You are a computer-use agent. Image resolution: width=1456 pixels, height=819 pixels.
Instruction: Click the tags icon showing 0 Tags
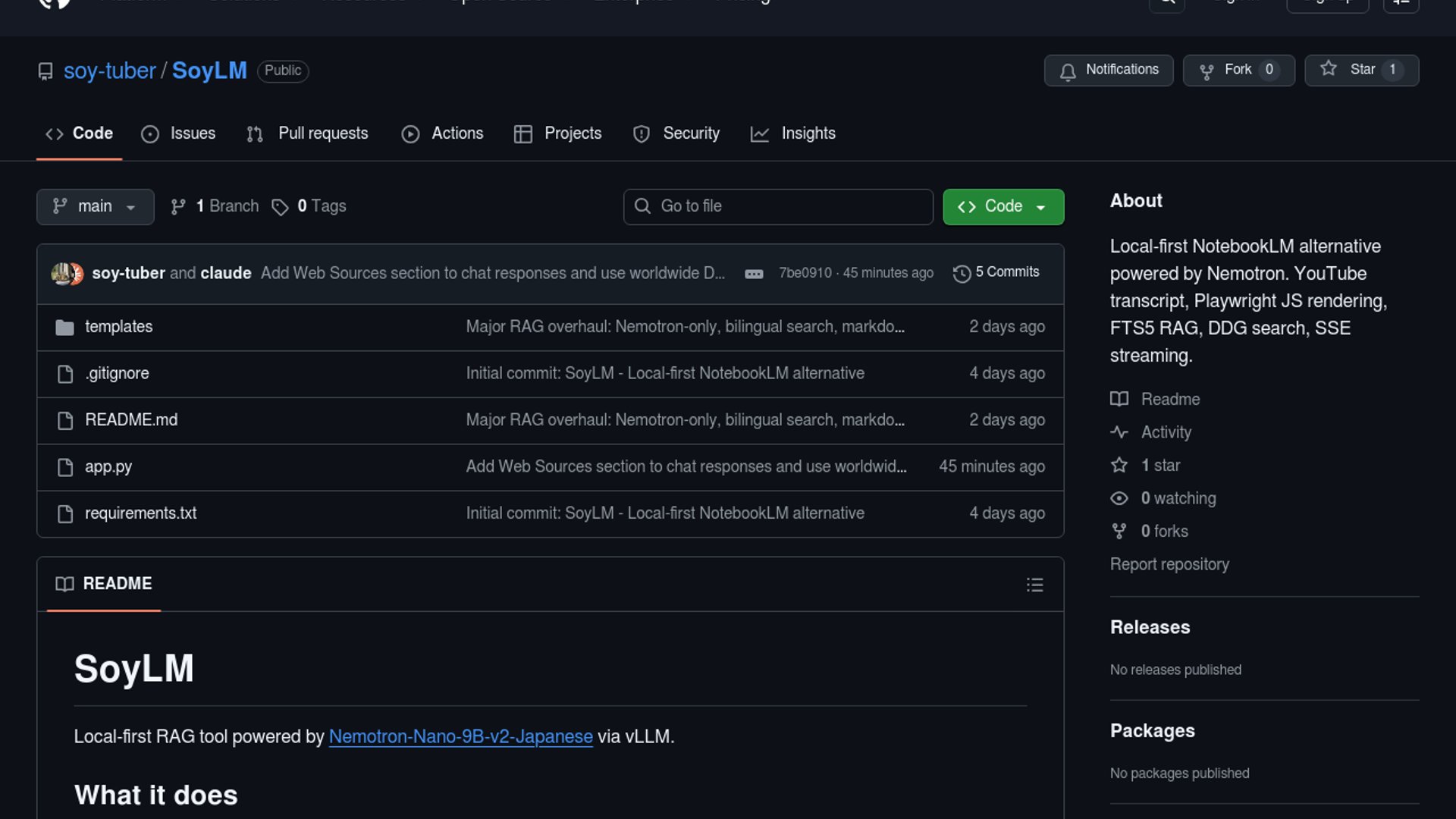point(281,207)
